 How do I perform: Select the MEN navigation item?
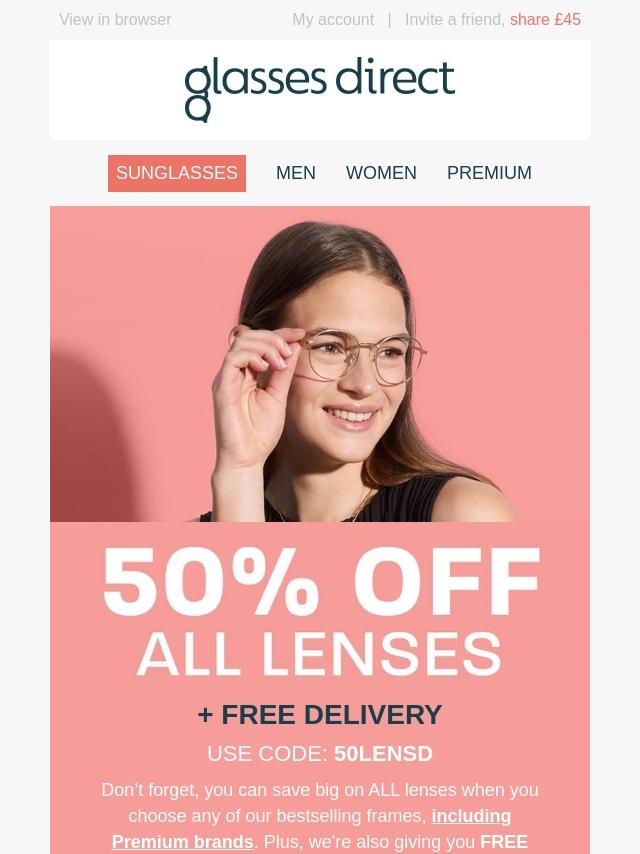click(296, 173)
